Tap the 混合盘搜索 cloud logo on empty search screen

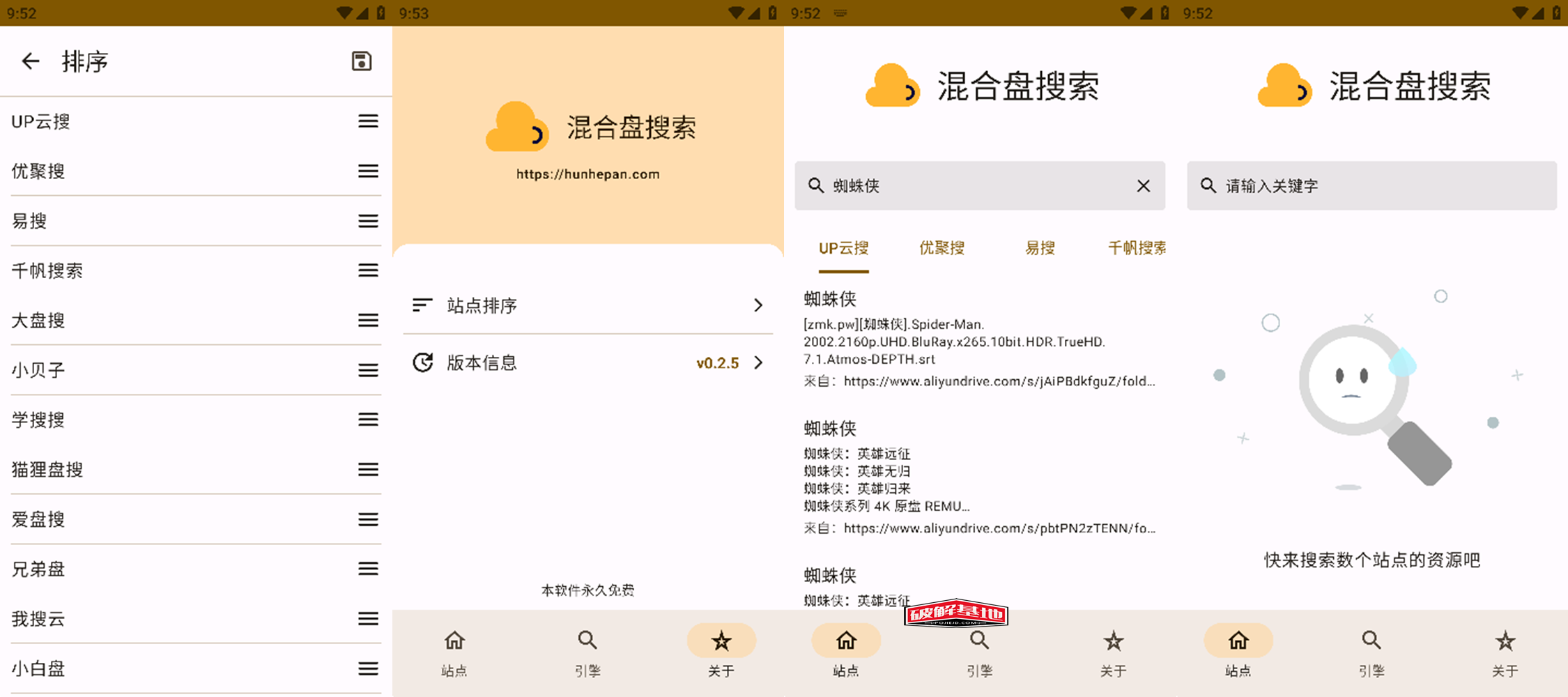pos(1284,86)
